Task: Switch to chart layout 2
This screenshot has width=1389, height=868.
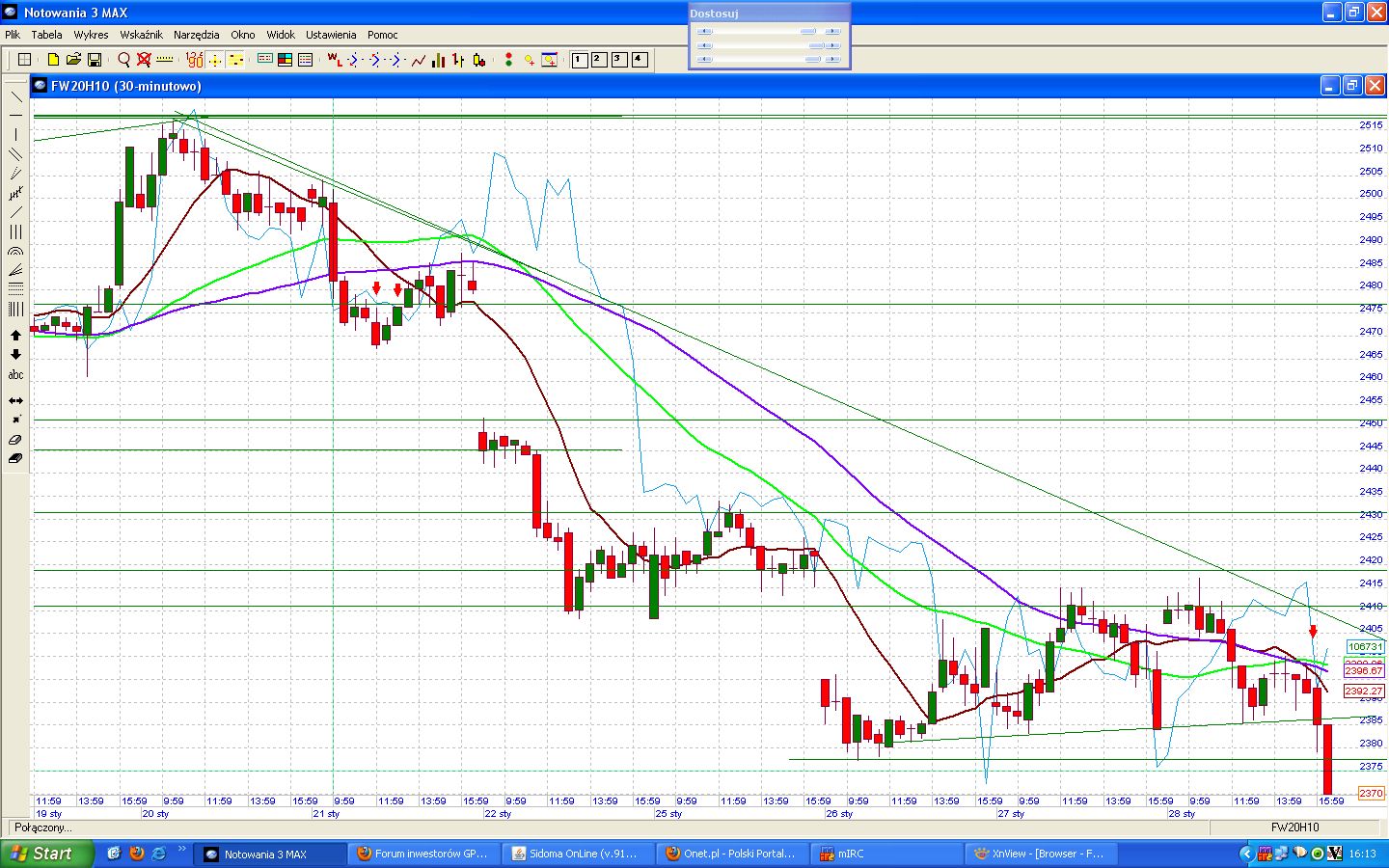Action: click(x=598, y=60)
